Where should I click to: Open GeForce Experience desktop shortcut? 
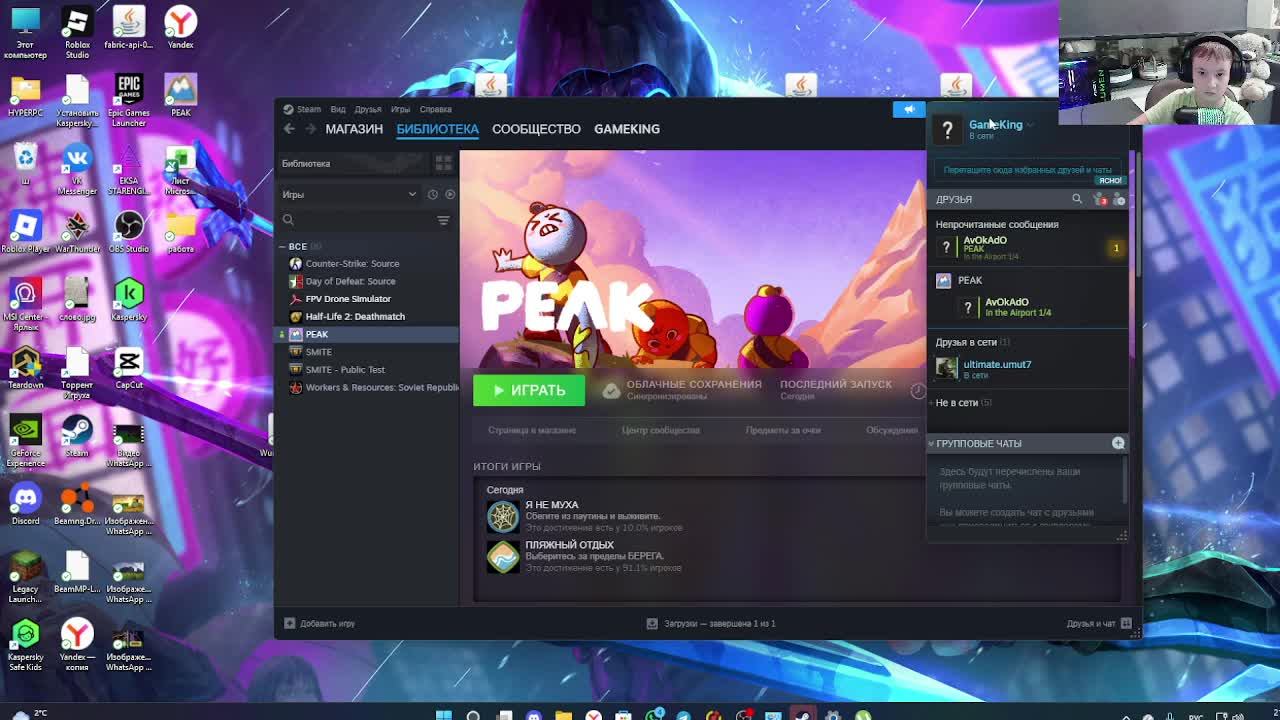tap(25, 442)
